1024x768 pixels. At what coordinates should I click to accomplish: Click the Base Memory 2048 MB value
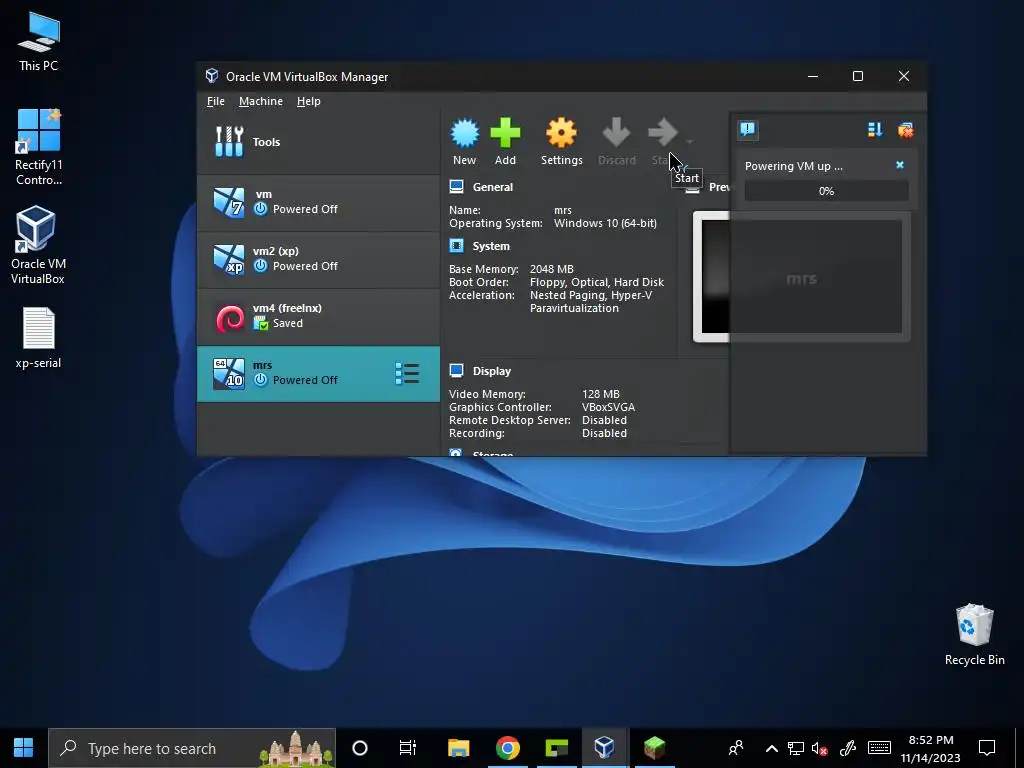pos(552,269)
